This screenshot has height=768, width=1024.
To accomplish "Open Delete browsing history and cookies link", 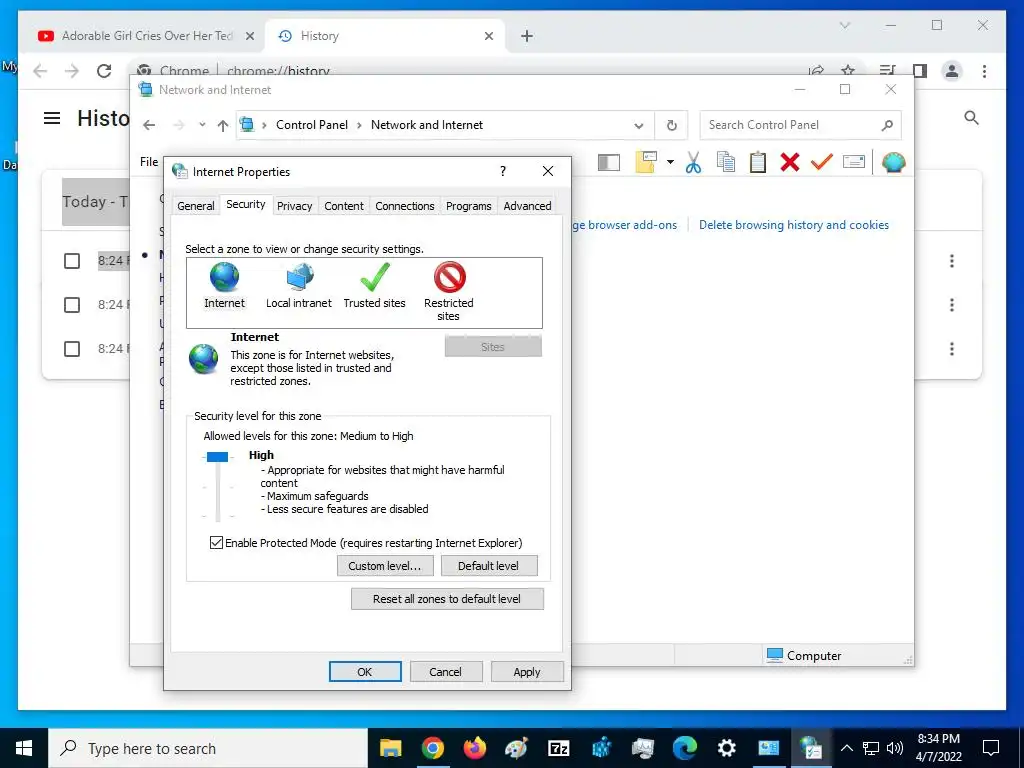I will (x=793, y=225).
